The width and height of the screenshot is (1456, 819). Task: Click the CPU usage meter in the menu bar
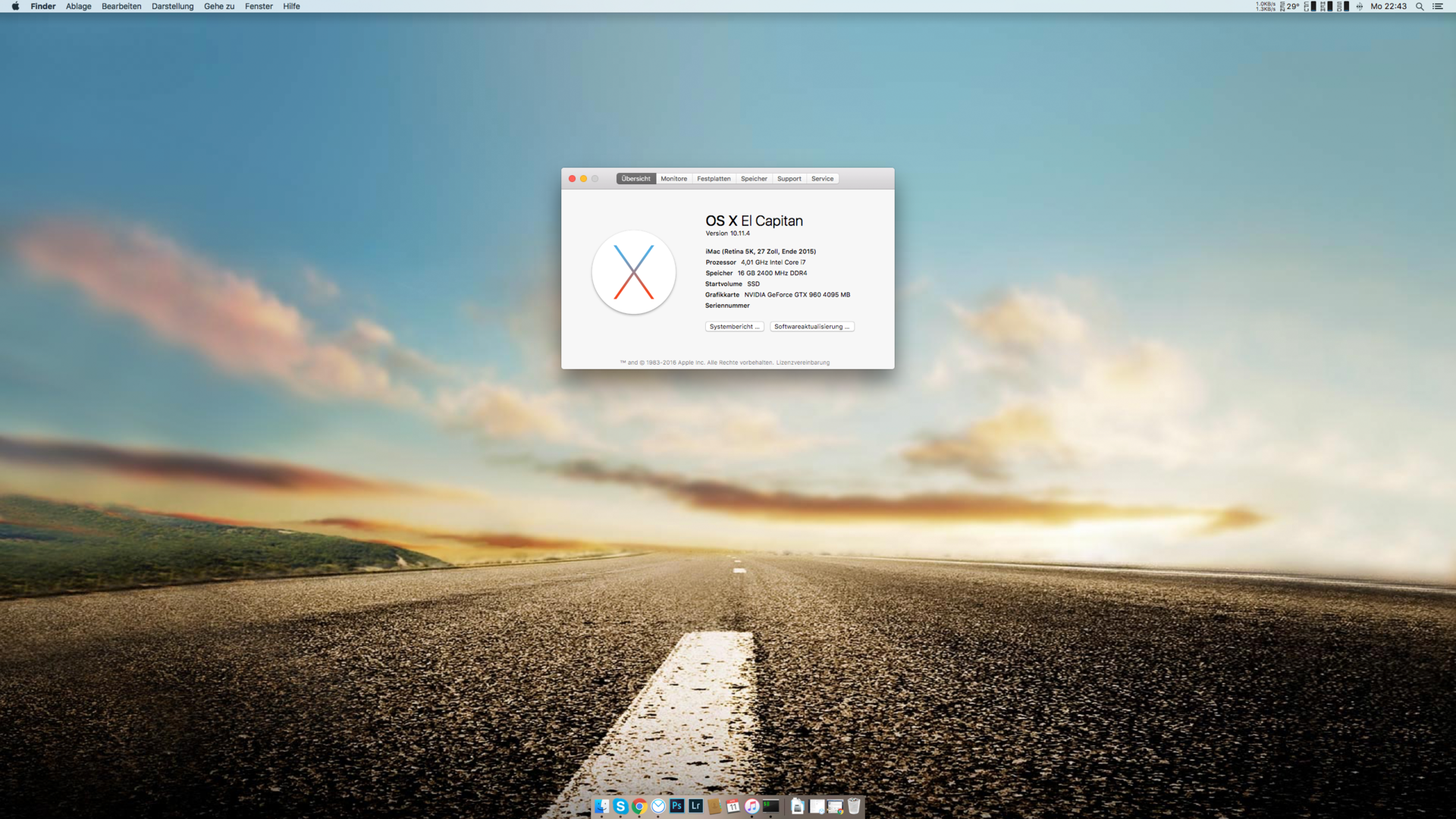click(1310, 6)
